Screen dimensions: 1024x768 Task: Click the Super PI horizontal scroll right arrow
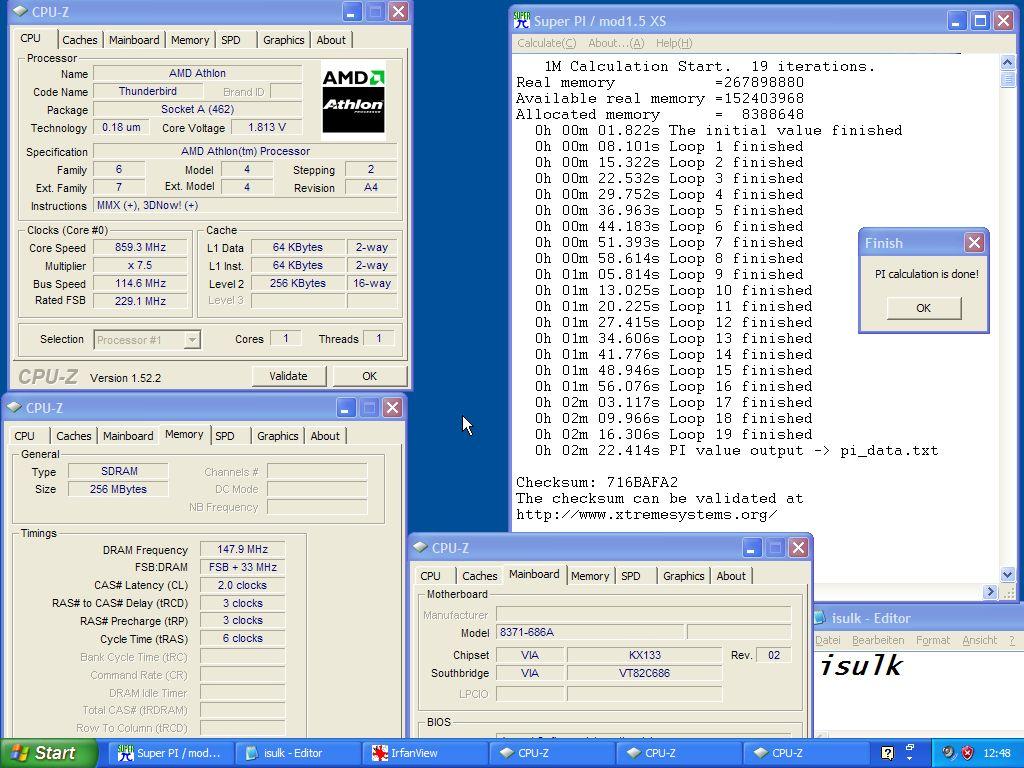tap(990, 592)
